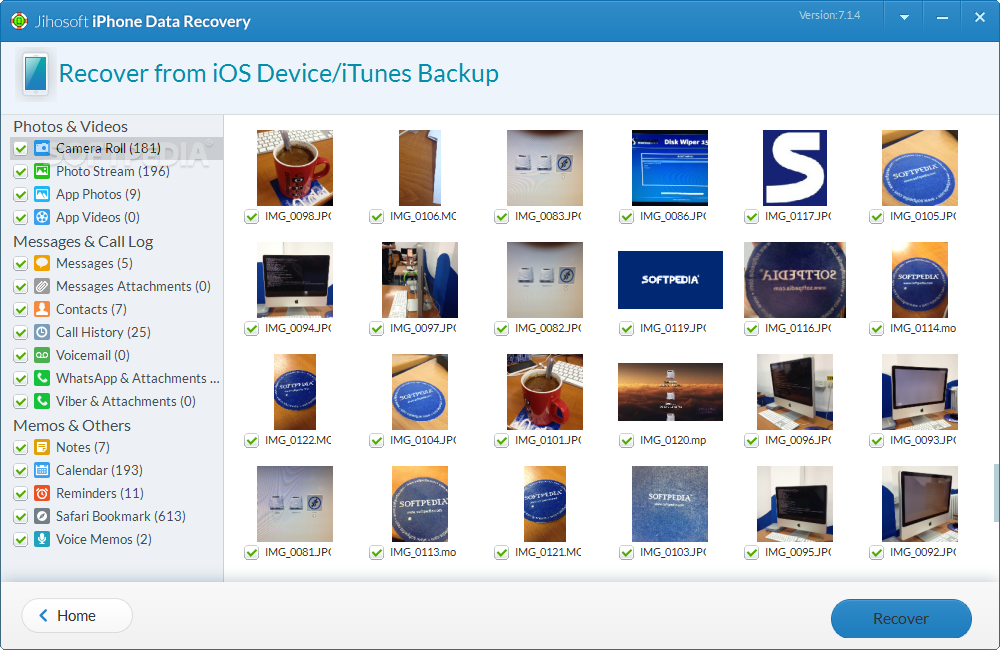Uncheck the Camera Roll checkbox
1000x650 pixels.
click(20, 149)
